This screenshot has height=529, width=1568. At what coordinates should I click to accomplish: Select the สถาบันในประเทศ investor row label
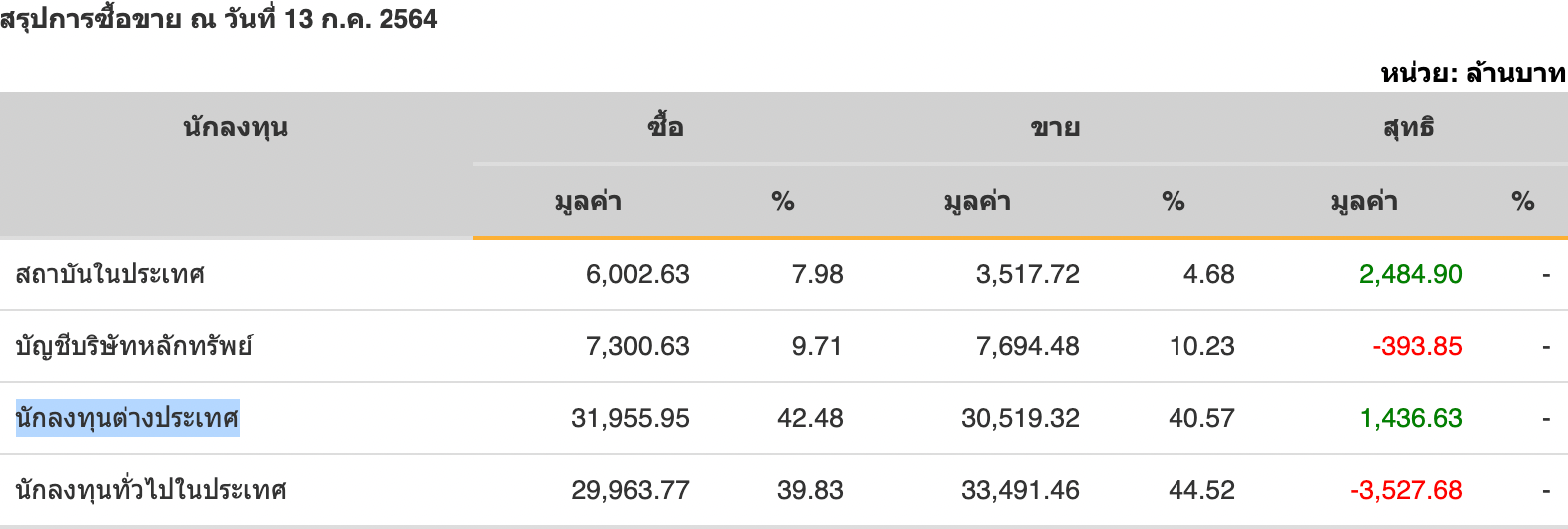pos(110,274)
